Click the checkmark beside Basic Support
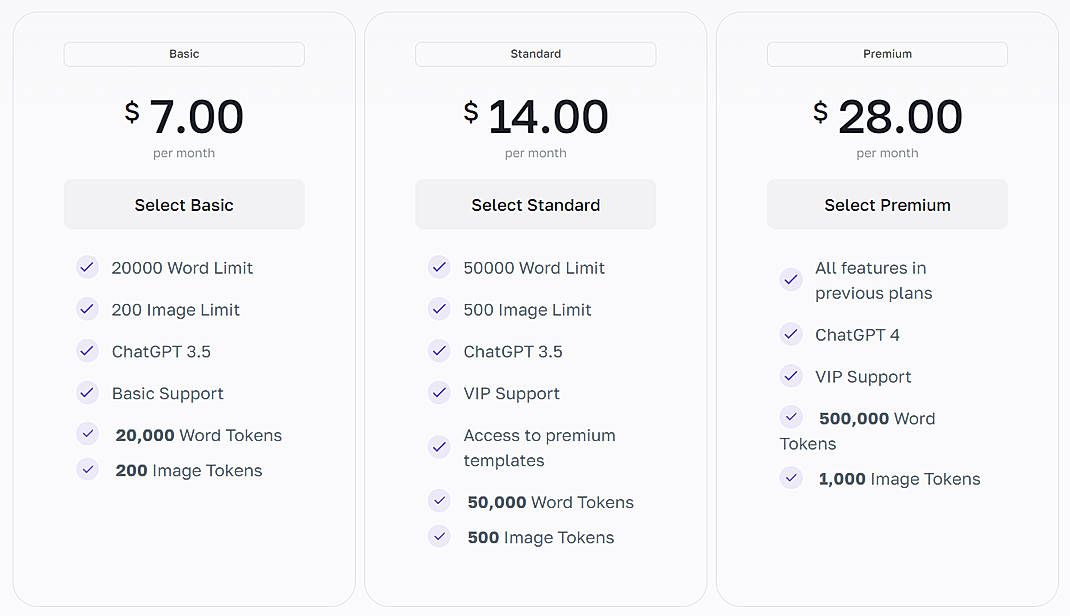Screen dimensions: 1070x616 [x=87, y=393]
